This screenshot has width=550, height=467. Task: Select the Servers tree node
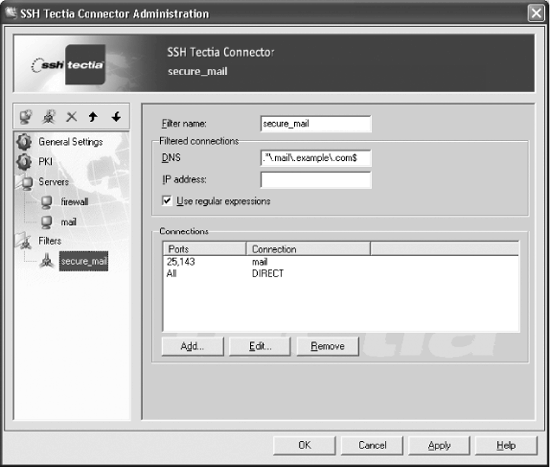tap(53, 182)
